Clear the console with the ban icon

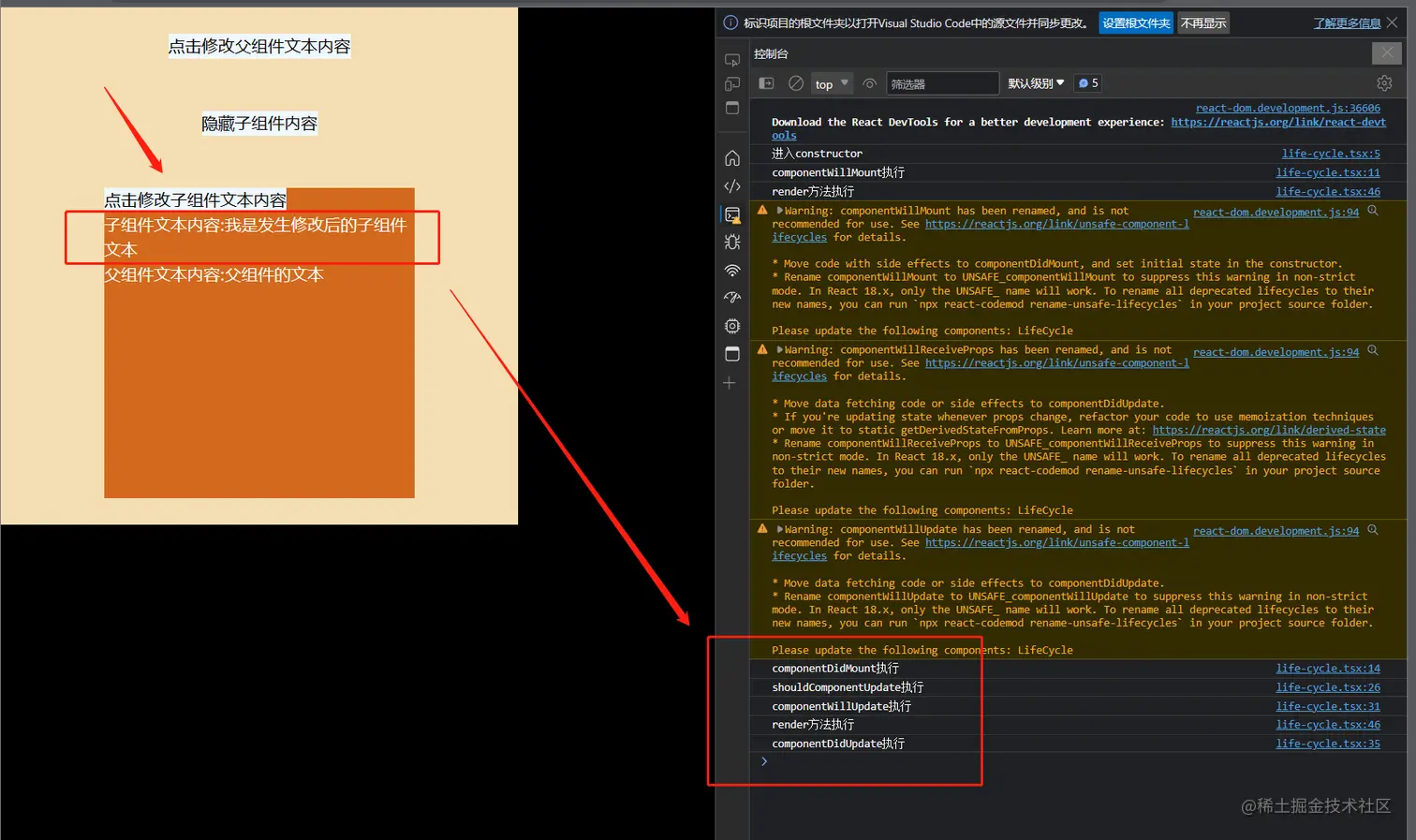(x=796, y=83)
